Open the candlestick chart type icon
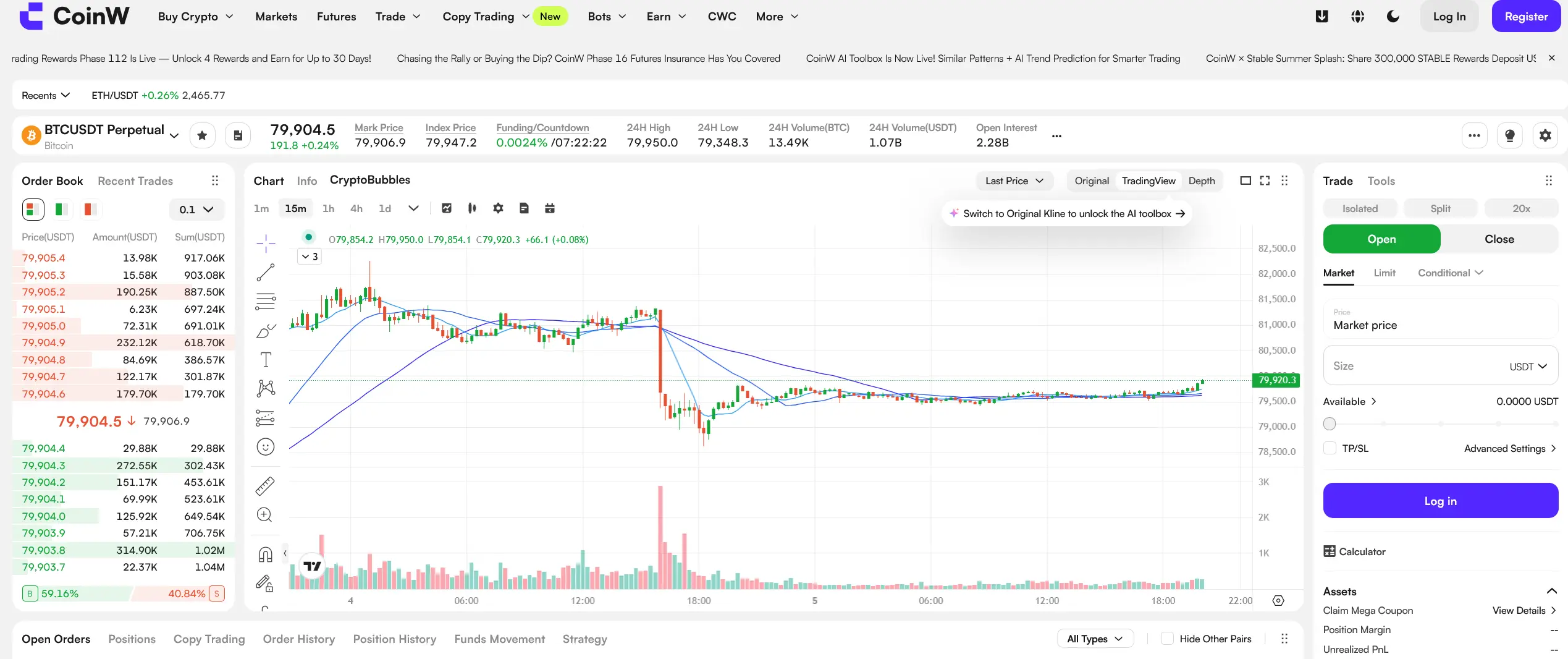This screenshot has width=1568, height=659. tap(472, 208)
